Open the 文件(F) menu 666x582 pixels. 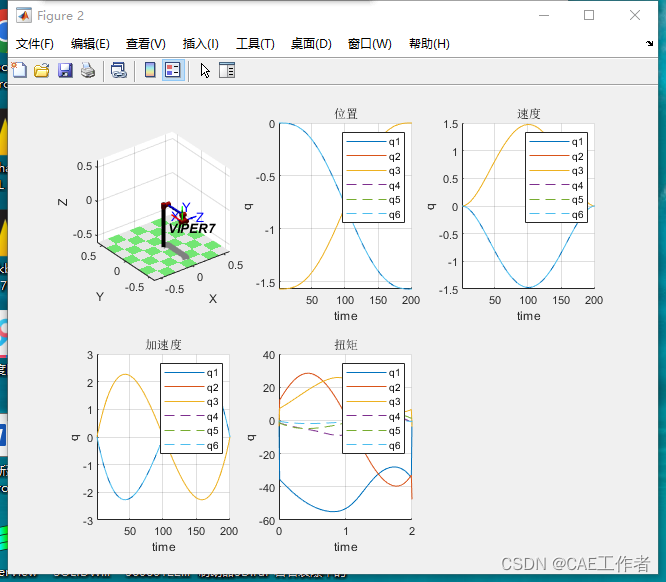(35, 44)
